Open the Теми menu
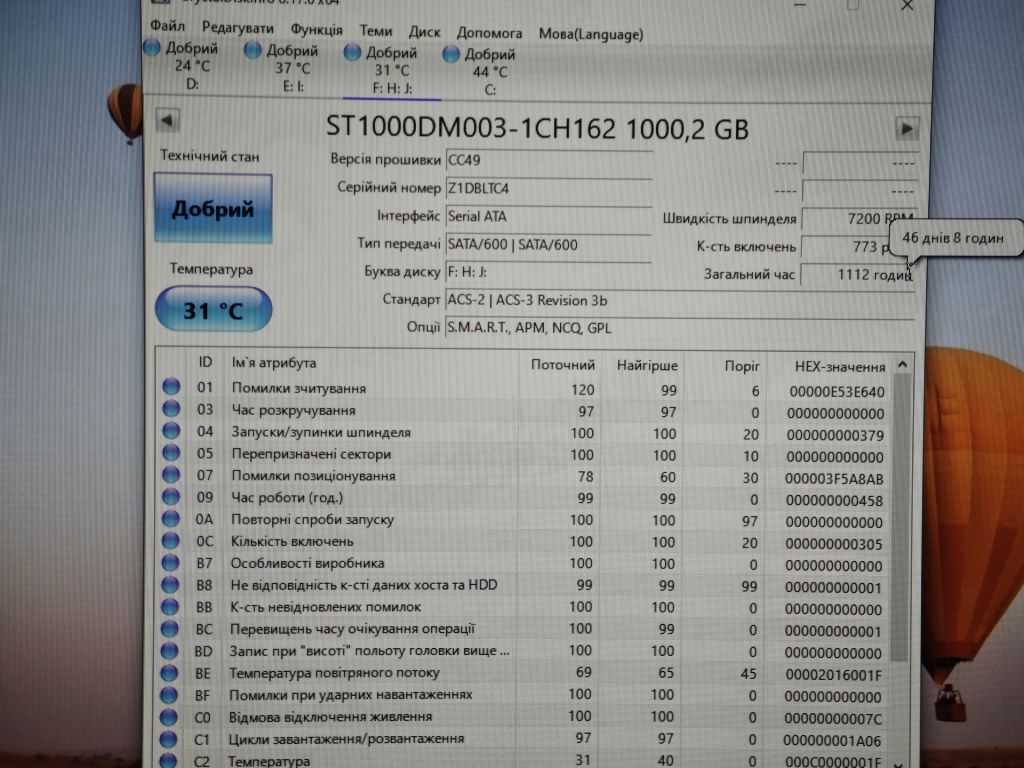1024x768 pixels. point(376,31)
